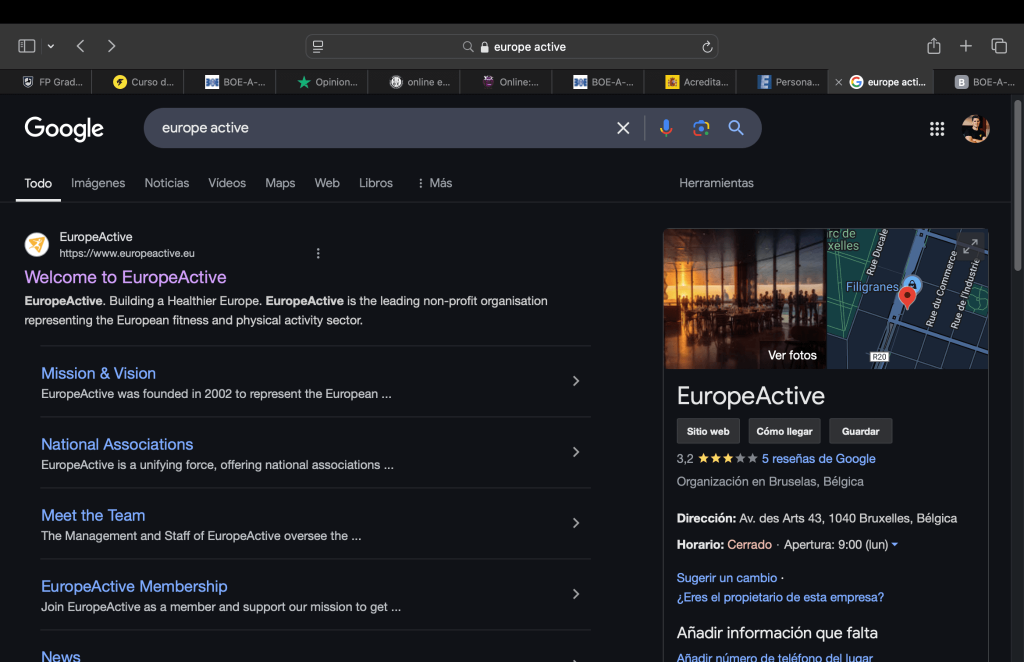Go to the Google logo homepage
Viewport: 1024px width, 662px height.
(x=64, y=129)
